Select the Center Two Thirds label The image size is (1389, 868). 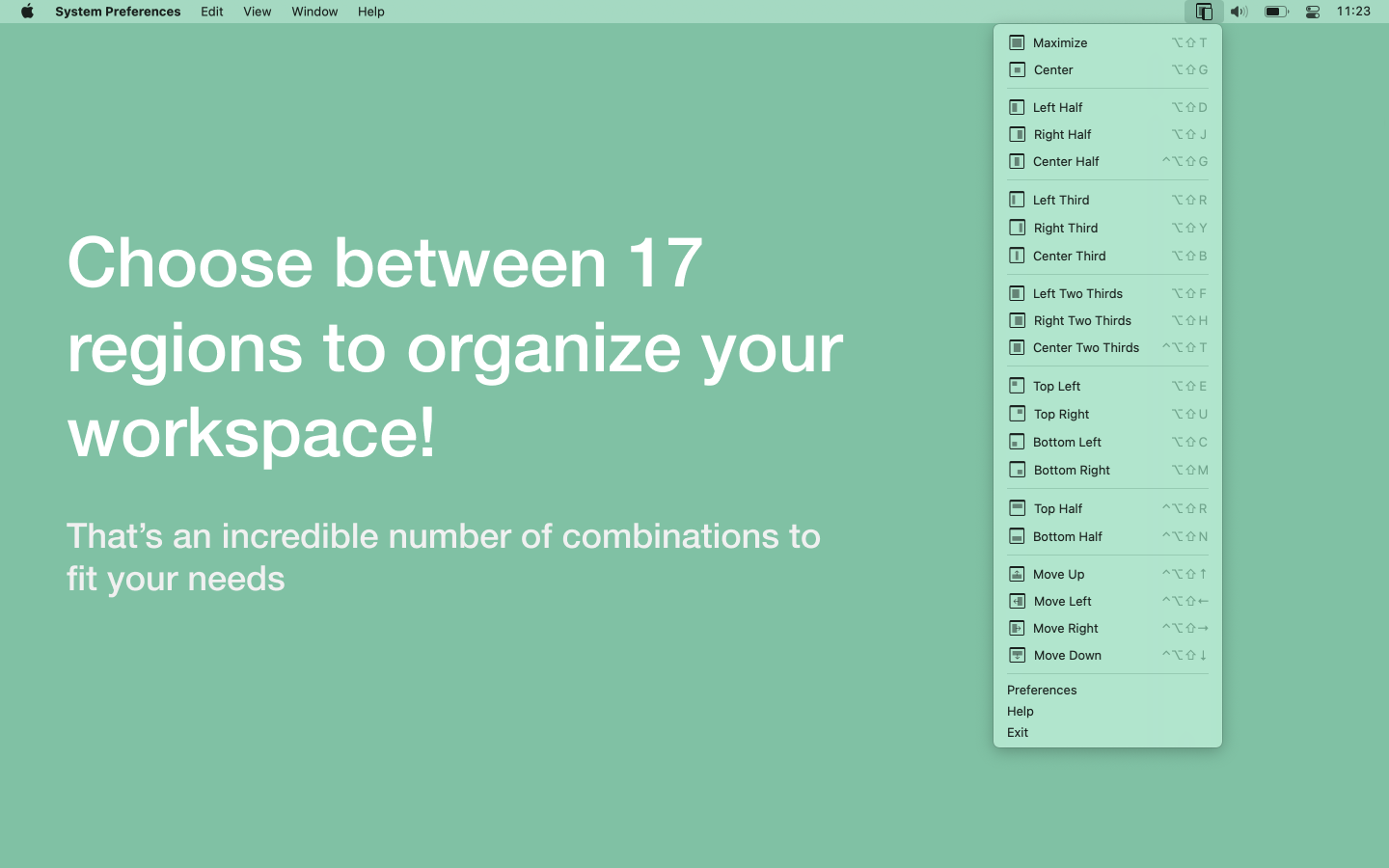point(1086,347)
